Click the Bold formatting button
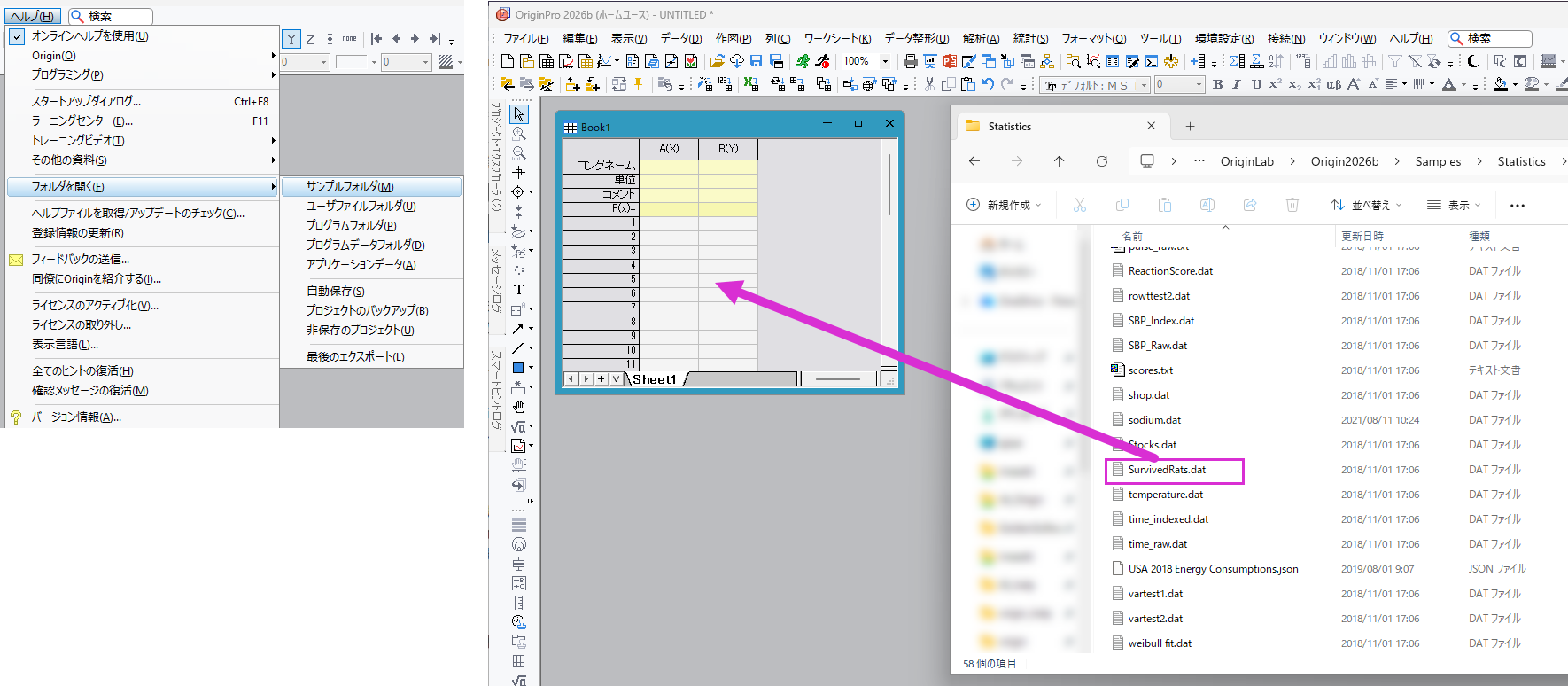This screenshot has width=1568, height=686. point(1218,84)
